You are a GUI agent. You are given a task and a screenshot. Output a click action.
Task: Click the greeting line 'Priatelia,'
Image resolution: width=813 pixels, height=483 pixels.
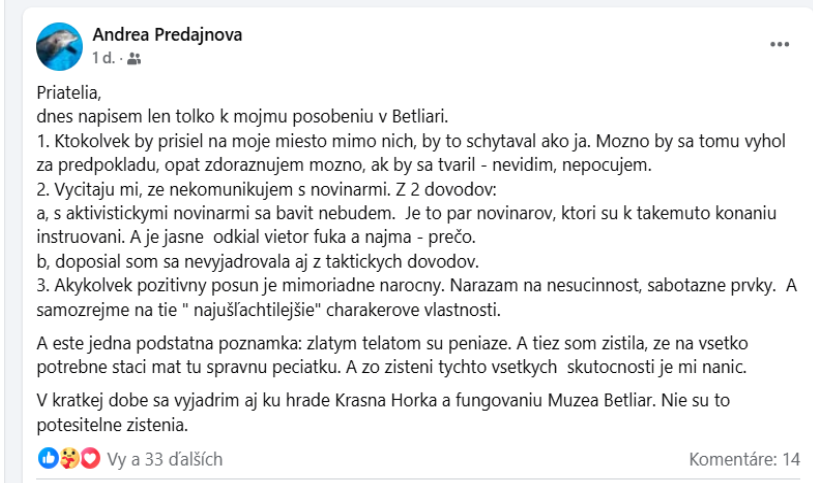coord(69,93)
